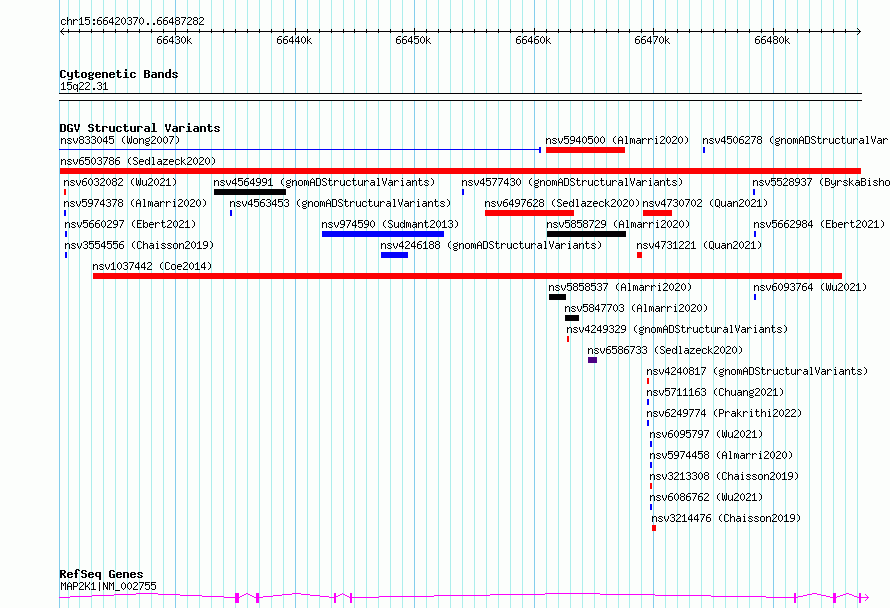Image resolution: width=890 pixels, height=608 pixels.
Task: Select nsv5528937 ByrskaBishop variant label
Action: [x=821, y=182]
